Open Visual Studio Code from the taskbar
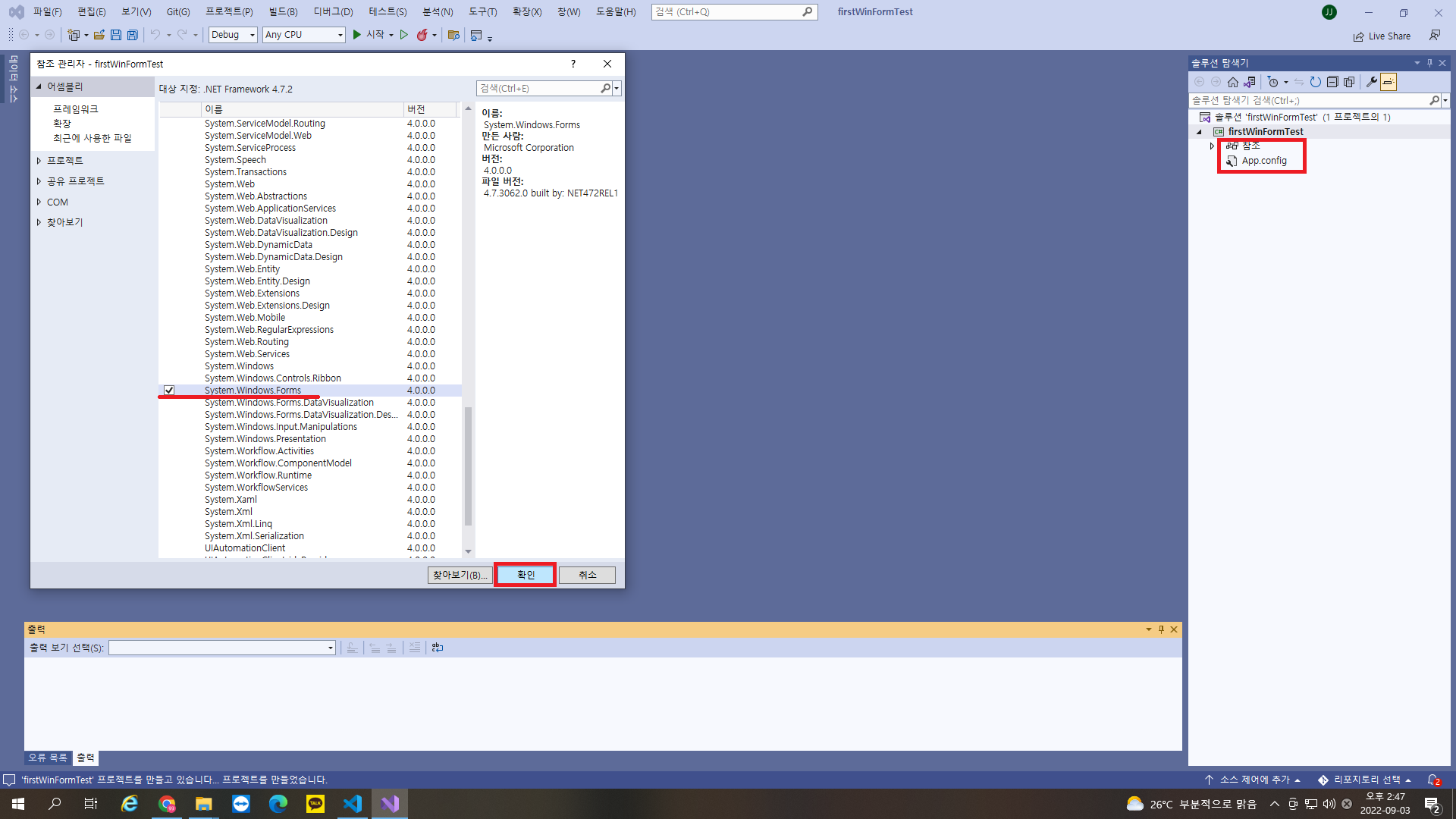 pos(353,804)
